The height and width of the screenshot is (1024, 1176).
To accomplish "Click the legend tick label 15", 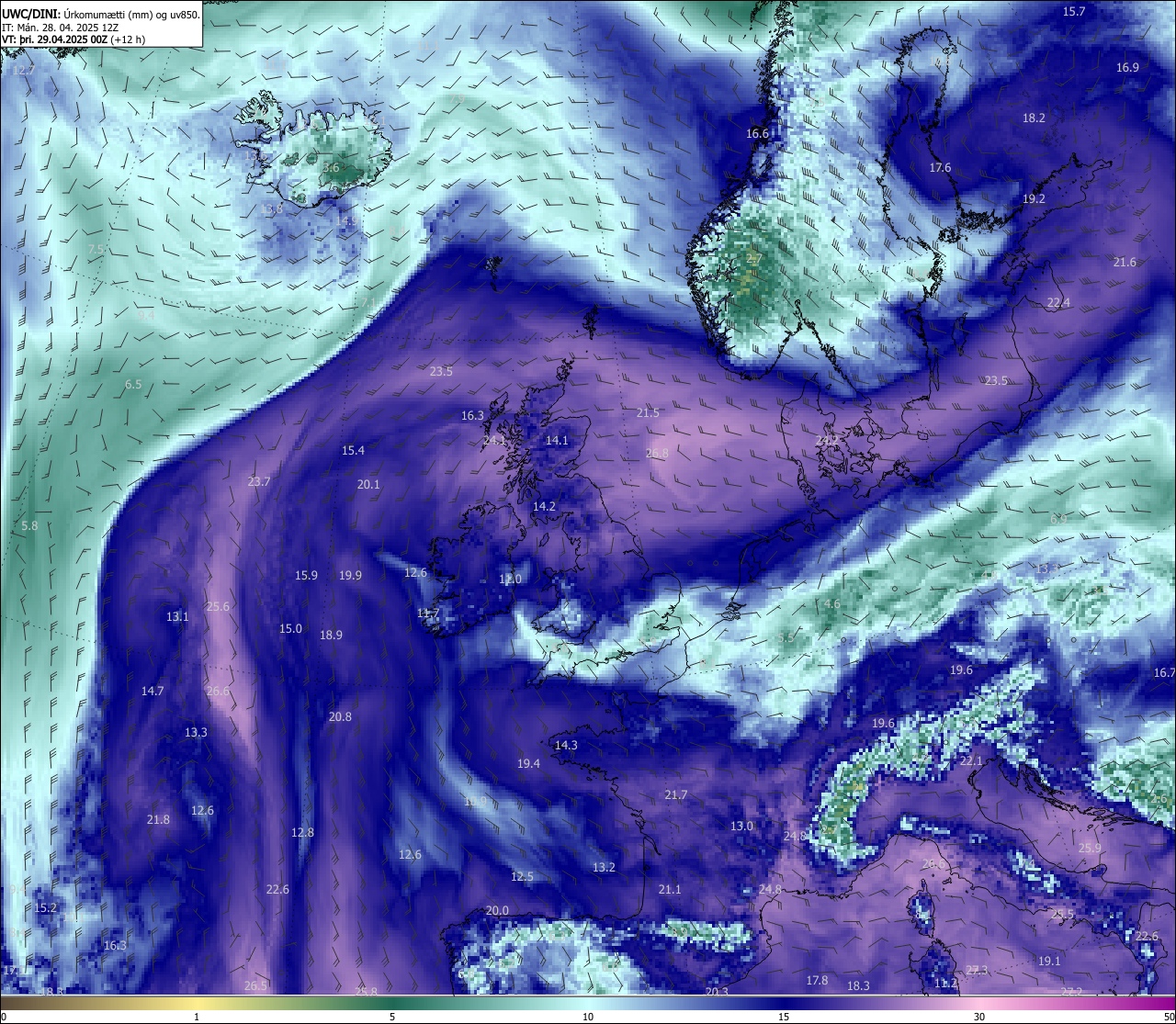I will 784,1017.
